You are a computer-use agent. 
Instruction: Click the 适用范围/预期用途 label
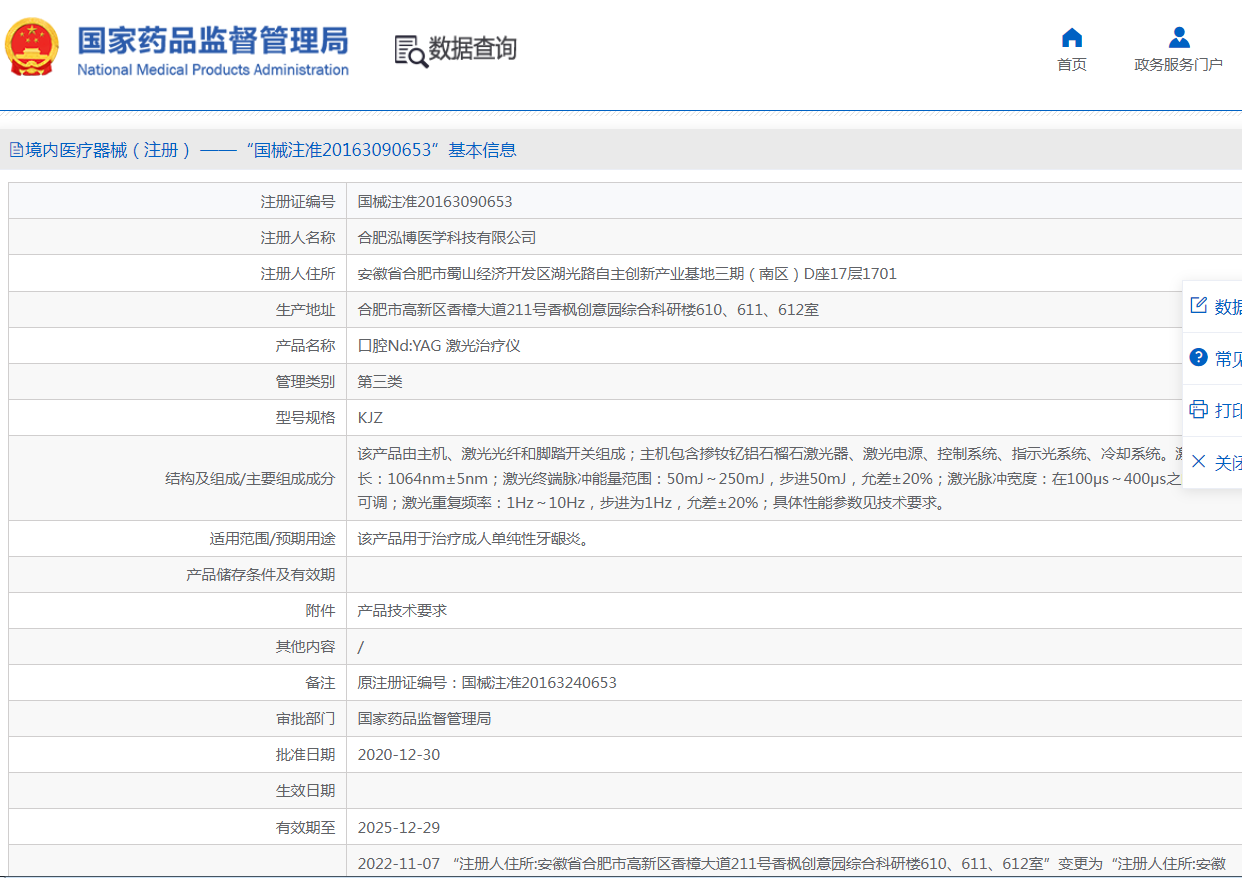[272, 538]
